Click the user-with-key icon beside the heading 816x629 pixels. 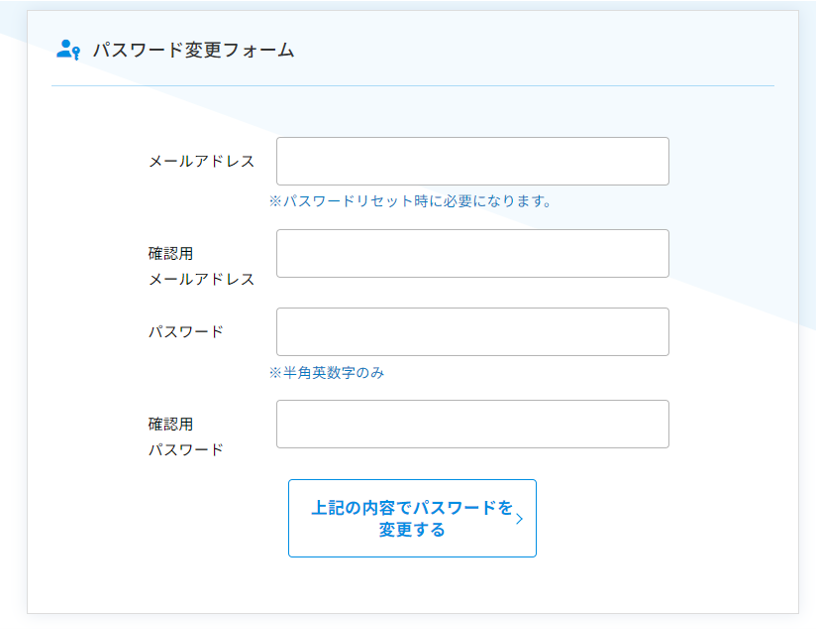tap(68, 50)
